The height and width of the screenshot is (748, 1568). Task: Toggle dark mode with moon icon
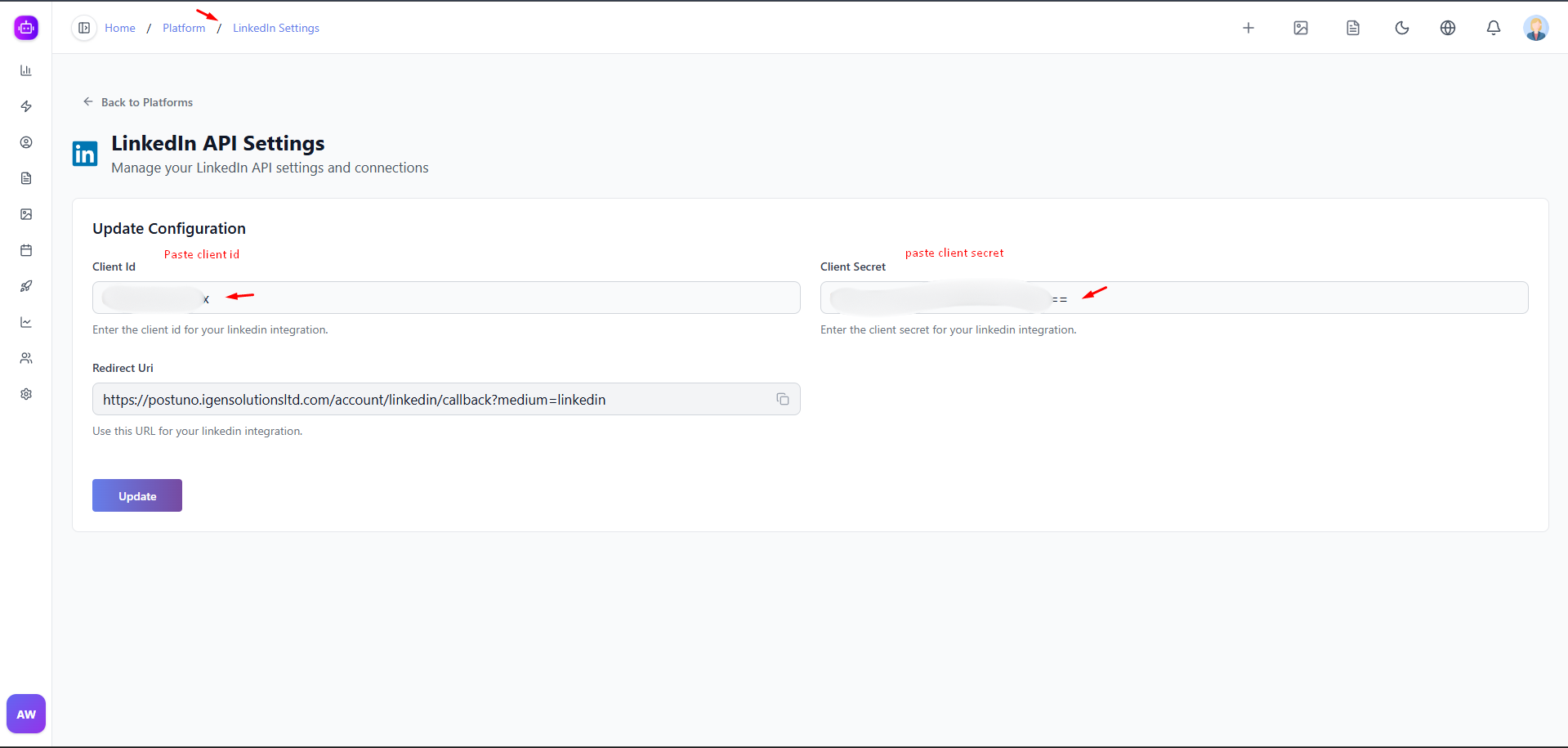1401,28
